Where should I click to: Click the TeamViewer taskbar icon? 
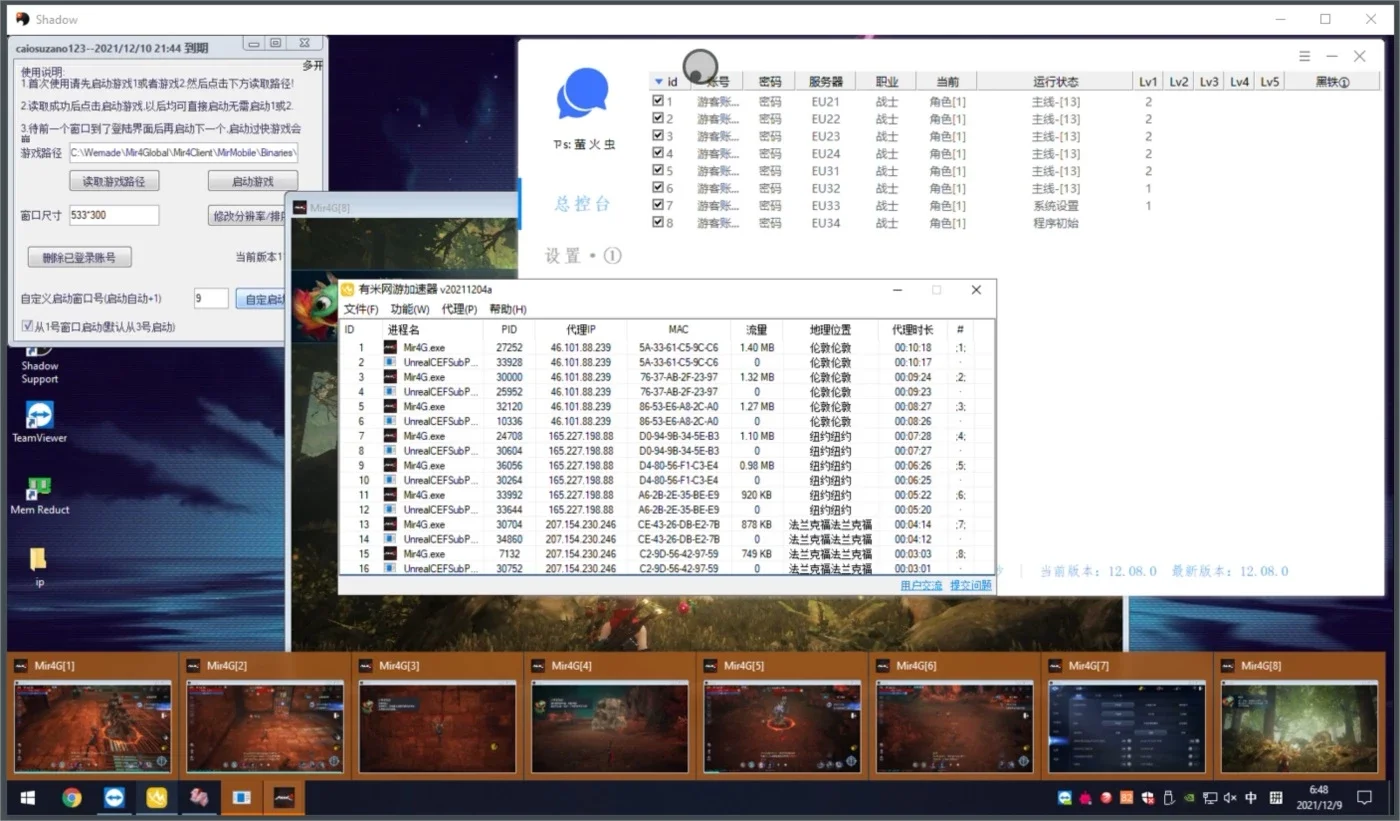coord(114,797)
